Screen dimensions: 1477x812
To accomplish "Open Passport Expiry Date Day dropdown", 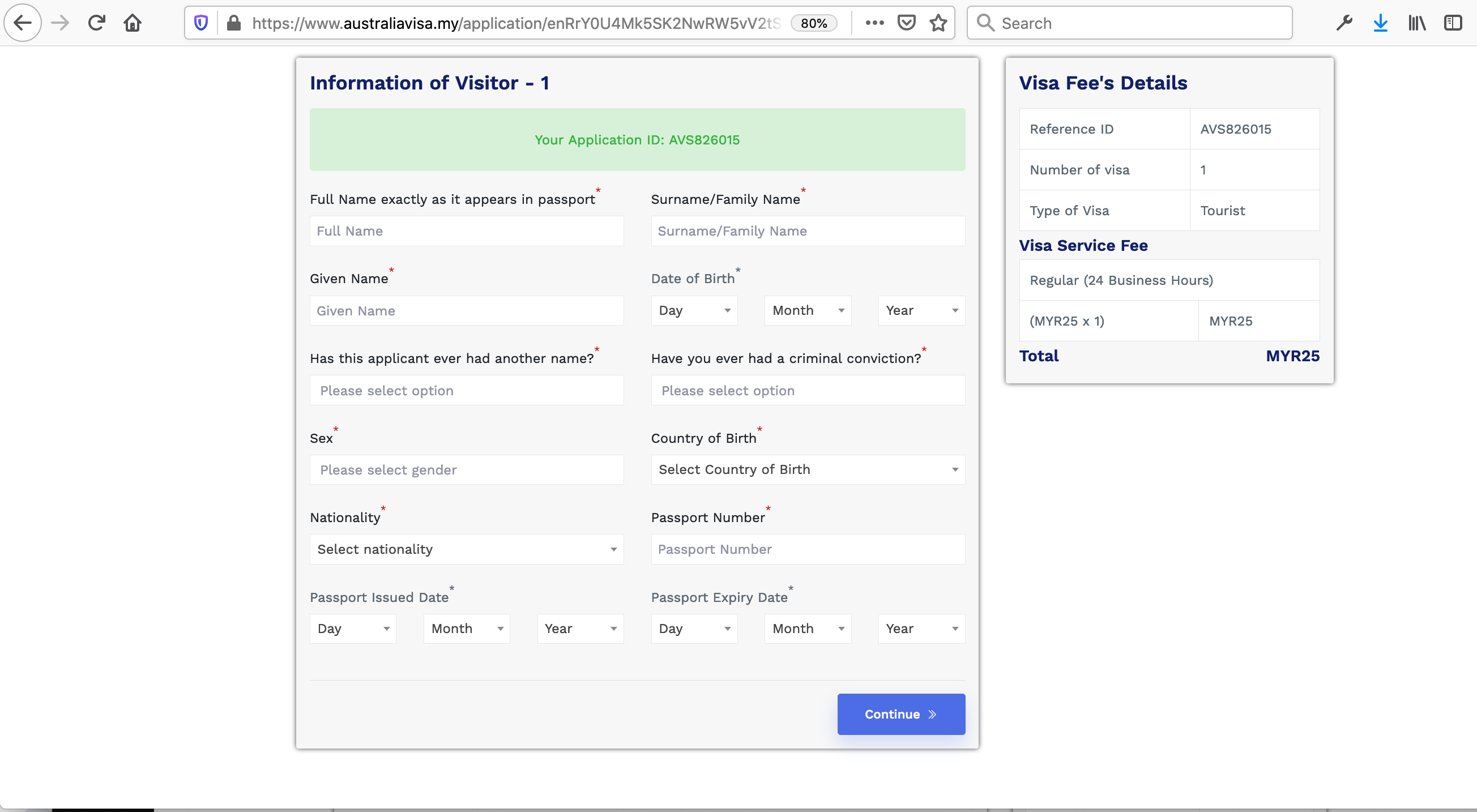I will tap(694, 629).
